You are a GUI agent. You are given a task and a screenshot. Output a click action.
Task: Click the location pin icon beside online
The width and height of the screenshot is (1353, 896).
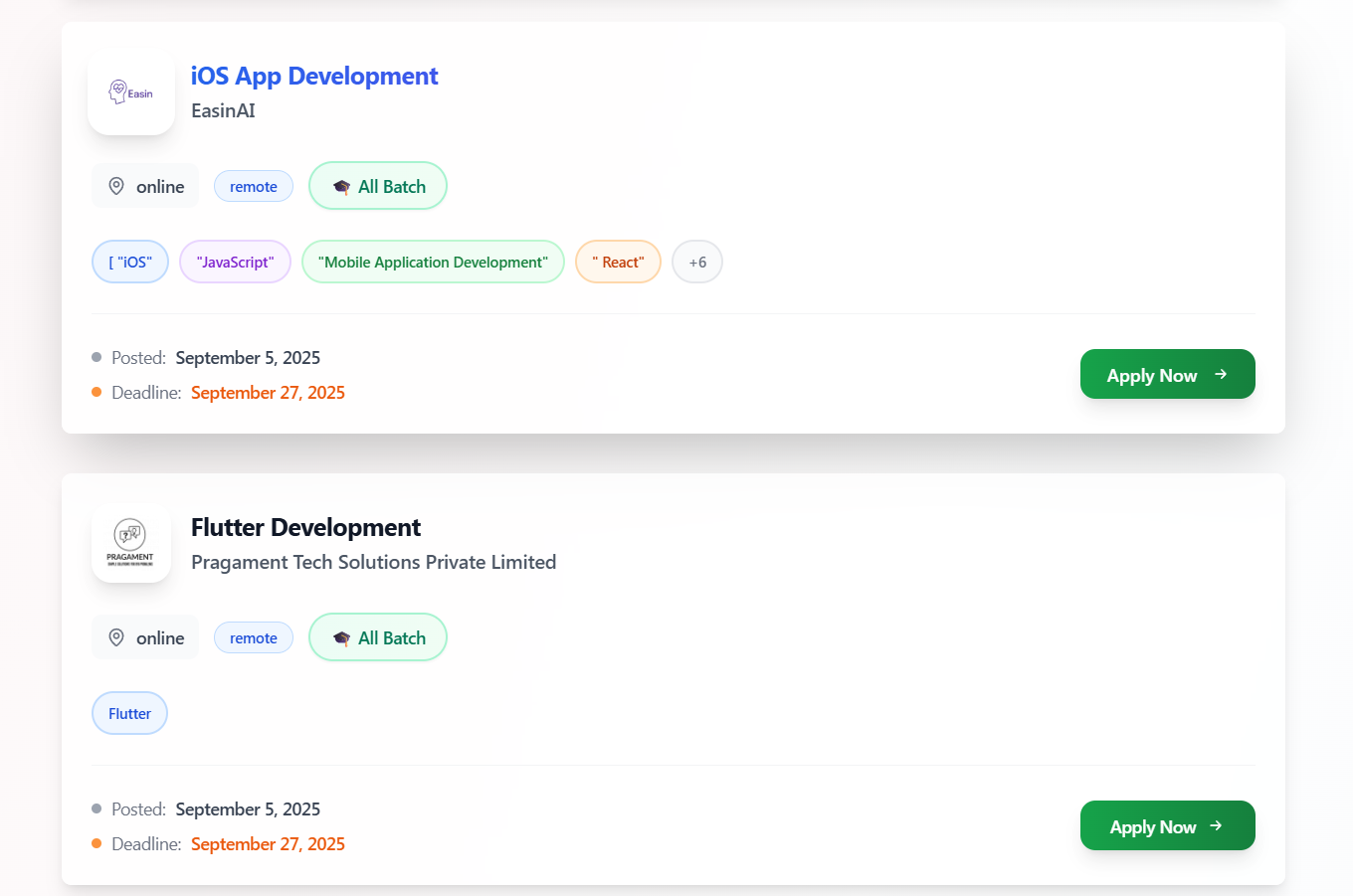[116, 185]
